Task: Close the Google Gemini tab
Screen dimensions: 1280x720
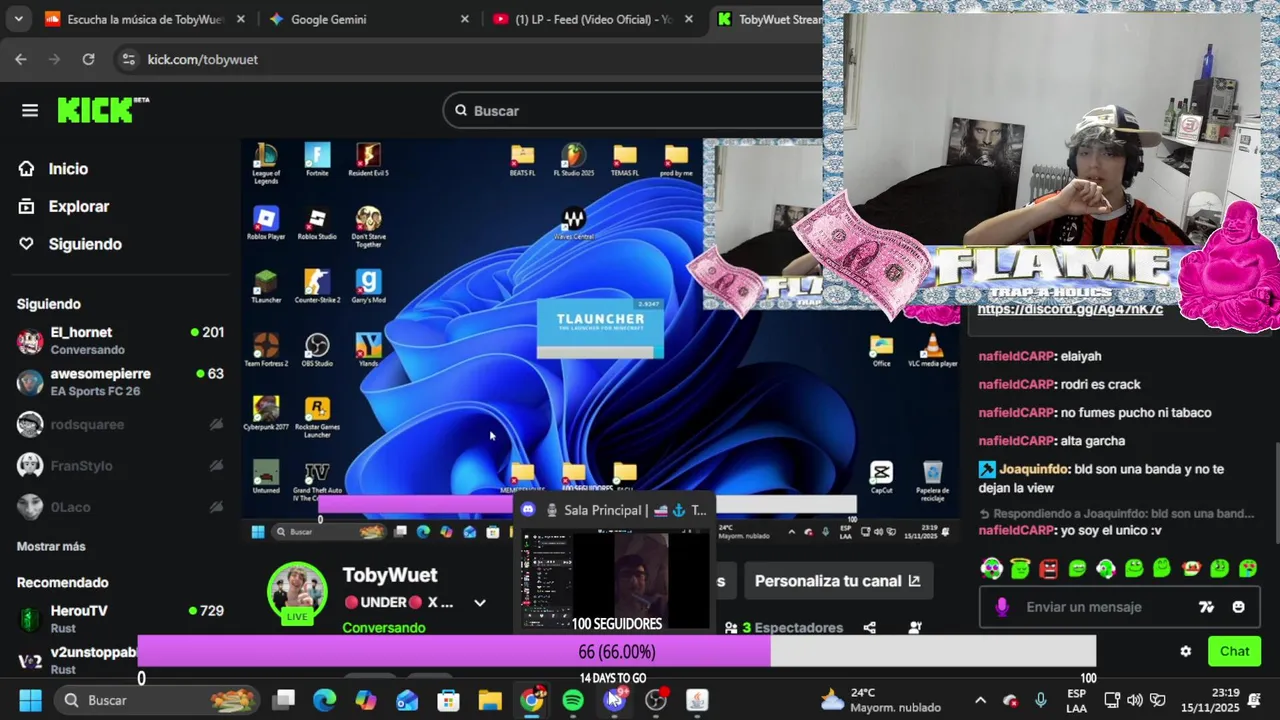Action: coord(464,19)
